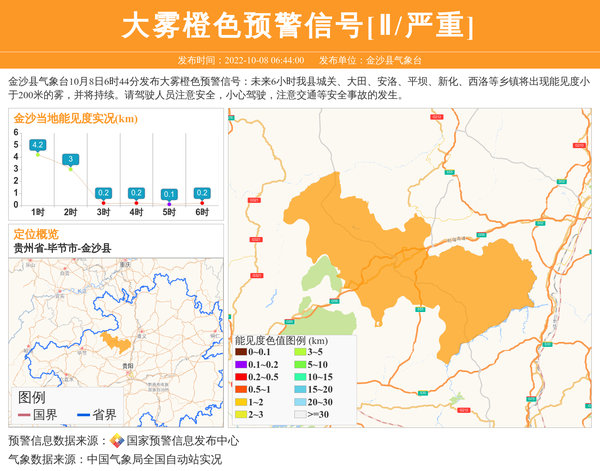Select the 1~2 orange legend swatch
This screenshot has height=471, width=600.
tap(240, 402)
